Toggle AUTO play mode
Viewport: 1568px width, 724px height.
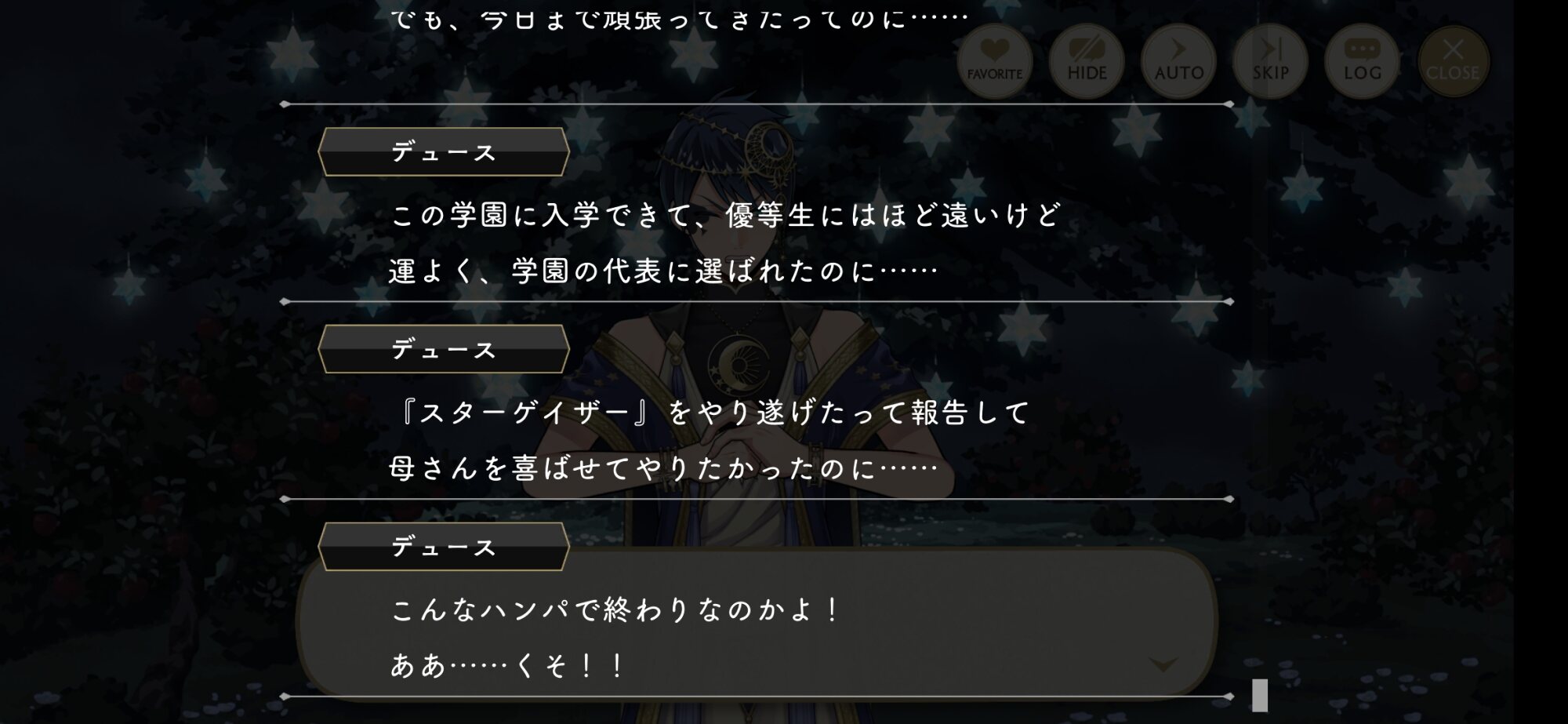coord(1178,61)
